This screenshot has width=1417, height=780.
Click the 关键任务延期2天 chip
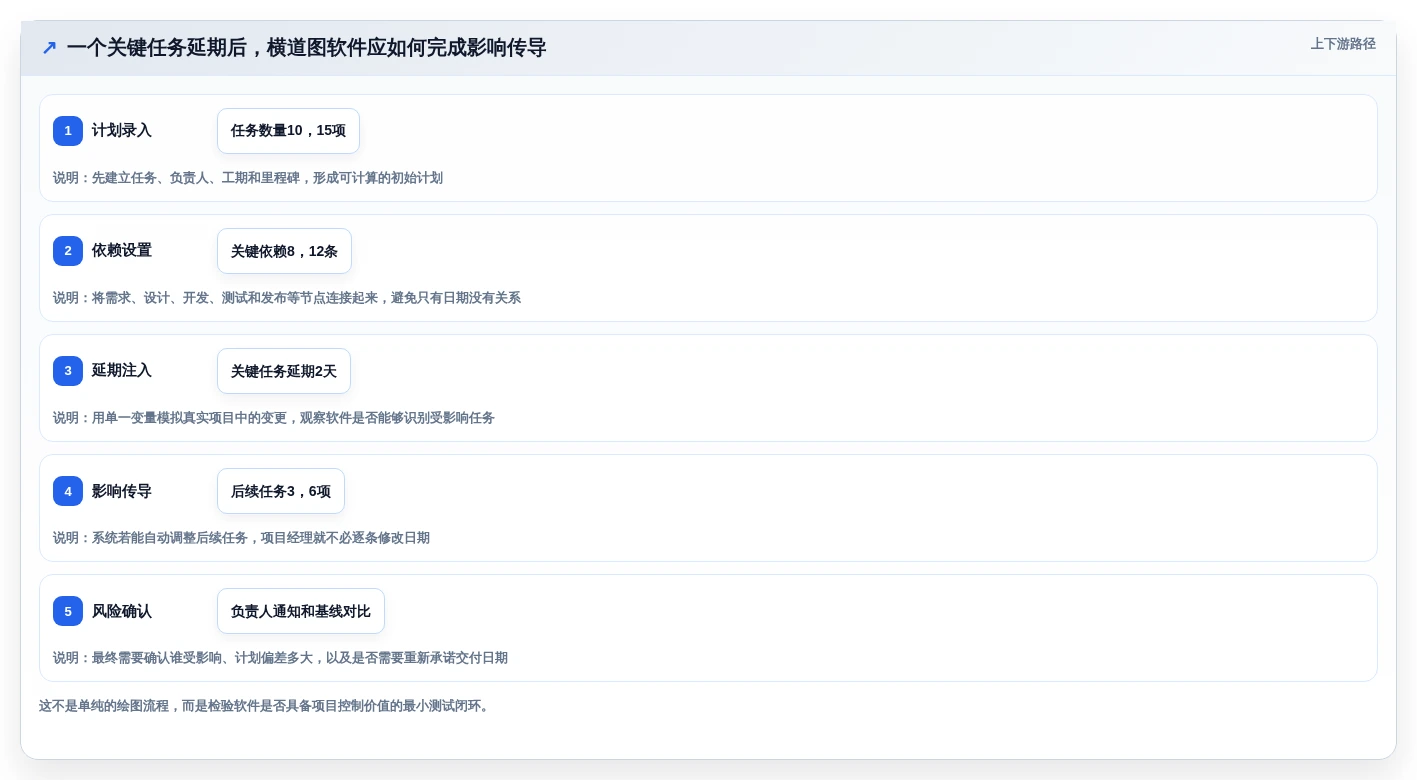point(284,371)
